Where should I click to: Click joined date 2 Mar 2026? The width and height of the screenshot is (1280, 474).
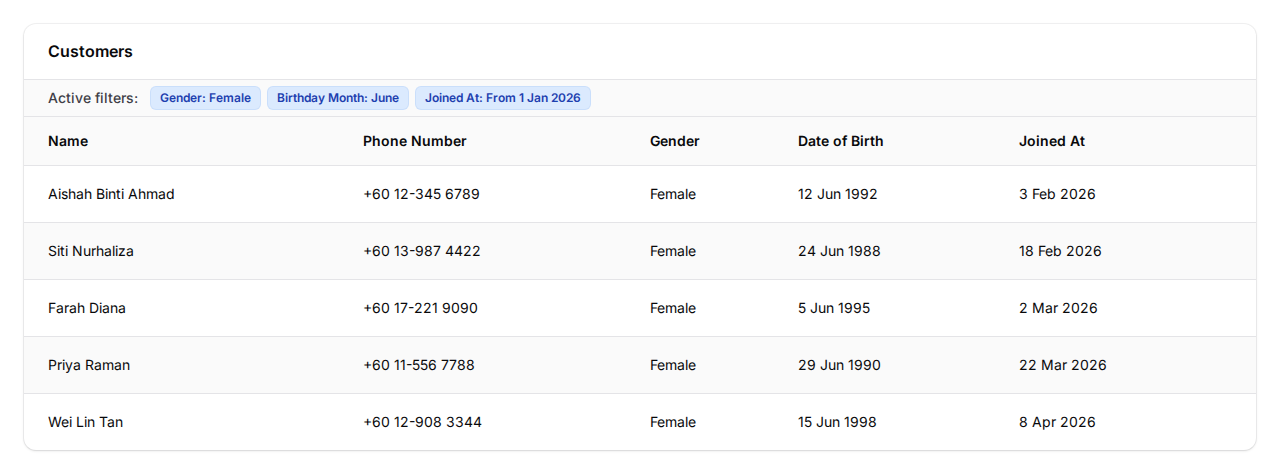1058,308
